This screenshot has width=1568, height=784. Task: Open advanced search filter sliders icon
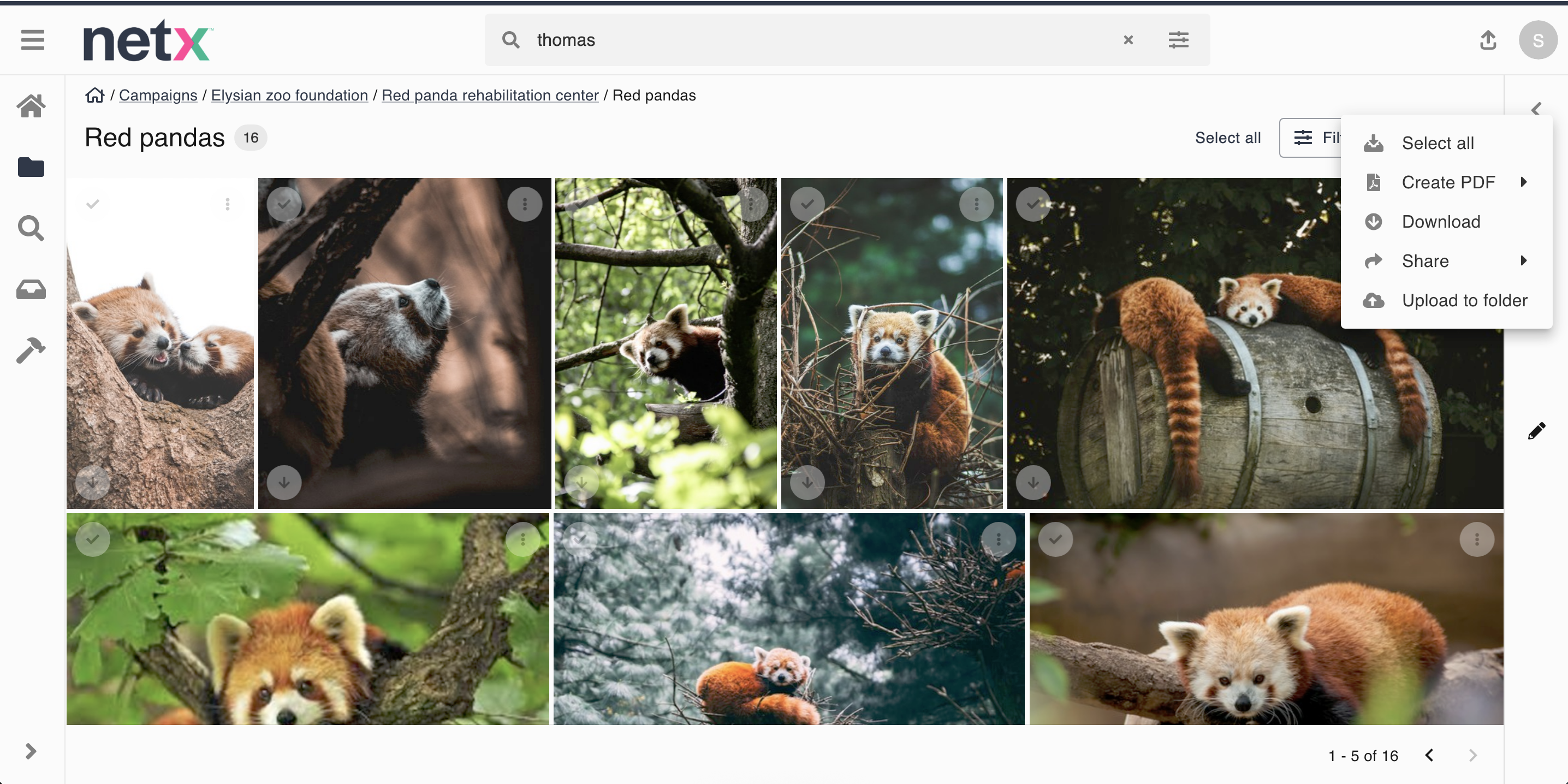1178,40
